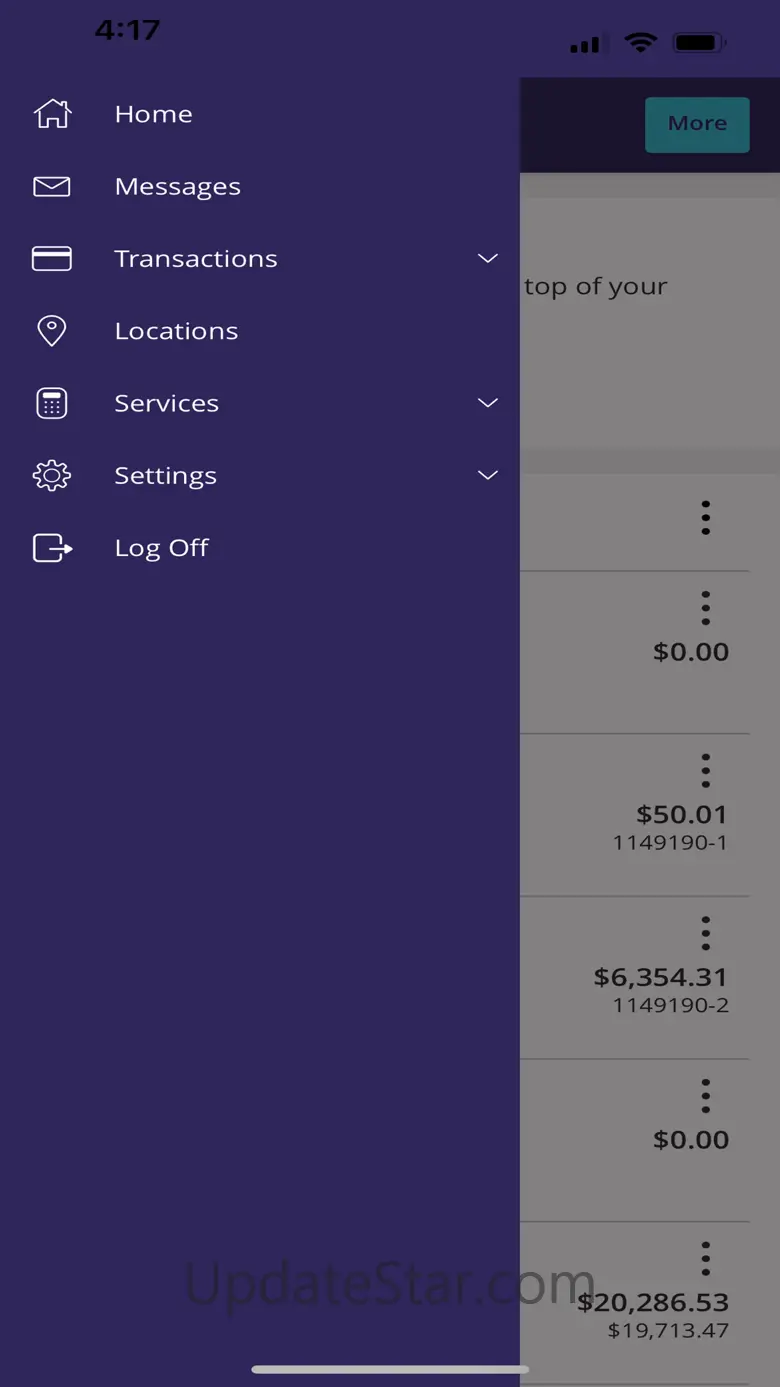Tap the Settings gear icon
Viewport: 780px width, 1387px height.
[x=52, y=476]
